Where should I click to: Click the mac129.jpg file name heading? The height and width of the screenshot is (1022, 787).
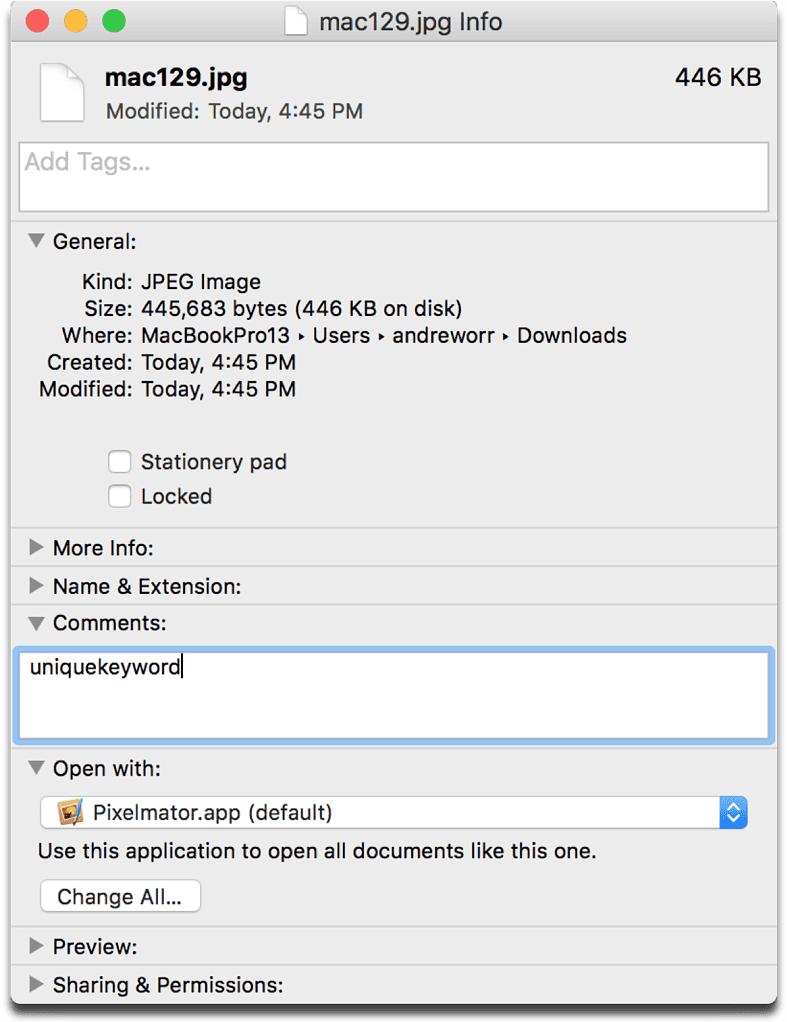coord(176,77)
